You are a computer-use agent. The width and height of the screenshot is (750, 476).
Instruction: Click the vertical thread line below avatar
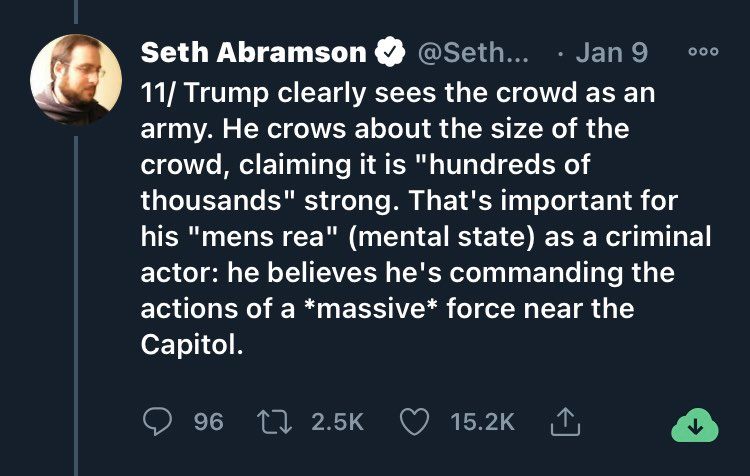pyautogui.click(x=76, y=300)
